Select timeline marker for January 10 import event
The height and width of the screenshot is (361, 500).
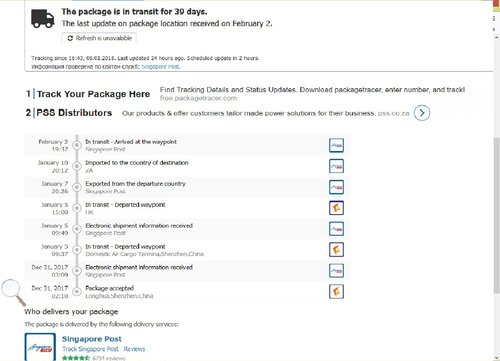point(77,166)
